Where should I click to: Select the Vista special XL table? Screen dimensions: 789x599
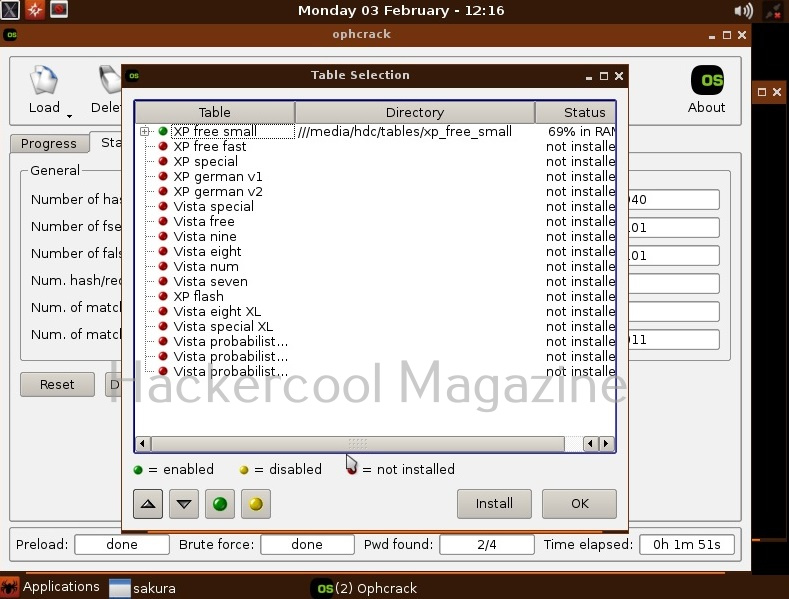pos(223,327)
